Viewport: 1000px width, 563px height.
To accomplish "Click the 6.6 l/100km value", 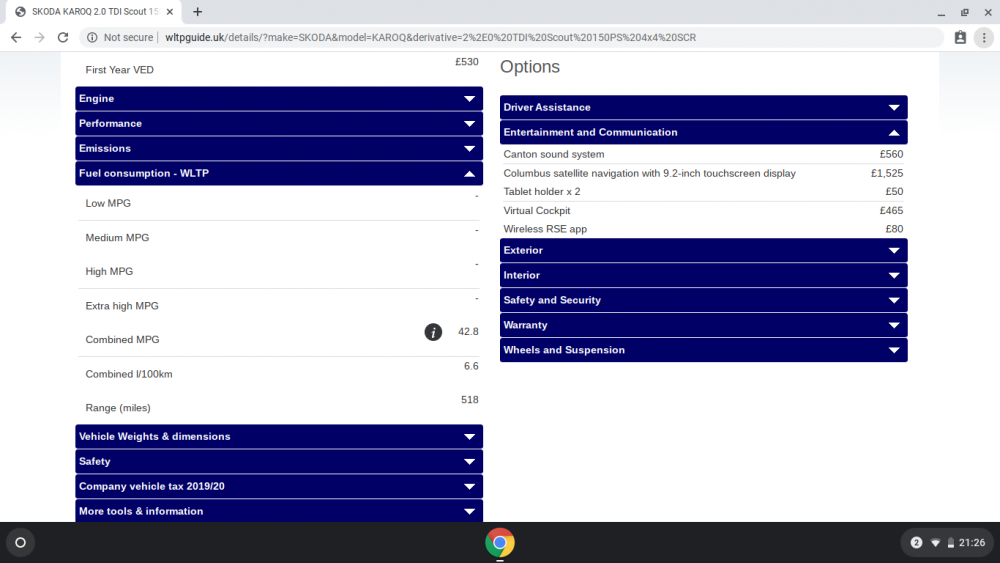I will pos(471,366).
